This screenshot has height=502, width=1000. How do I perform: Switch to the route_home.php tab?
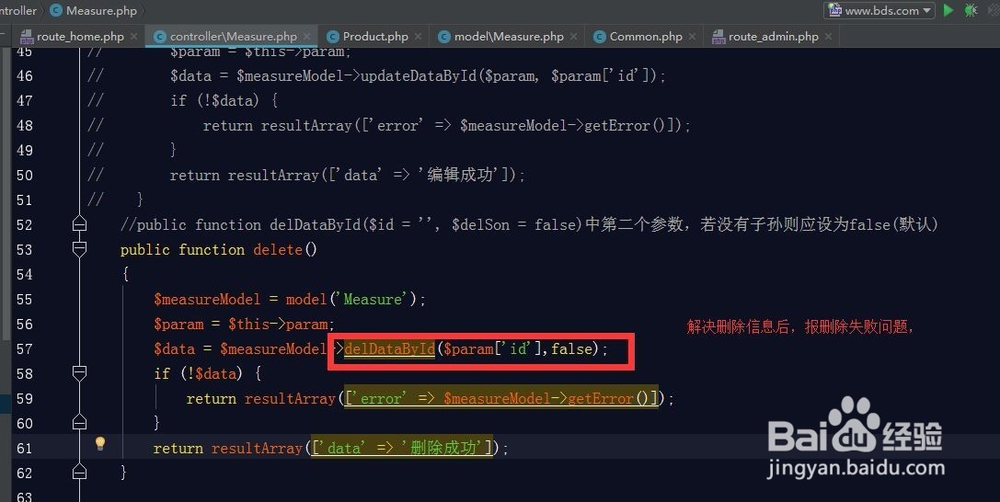pyautogui.click(x=79, y=36)
